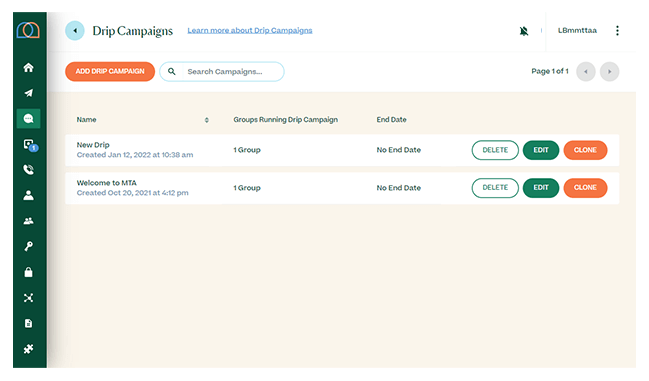Delete the New Drip campaign
The height and width of the screenshot is (381, 649).
click(x=495, y=150)
